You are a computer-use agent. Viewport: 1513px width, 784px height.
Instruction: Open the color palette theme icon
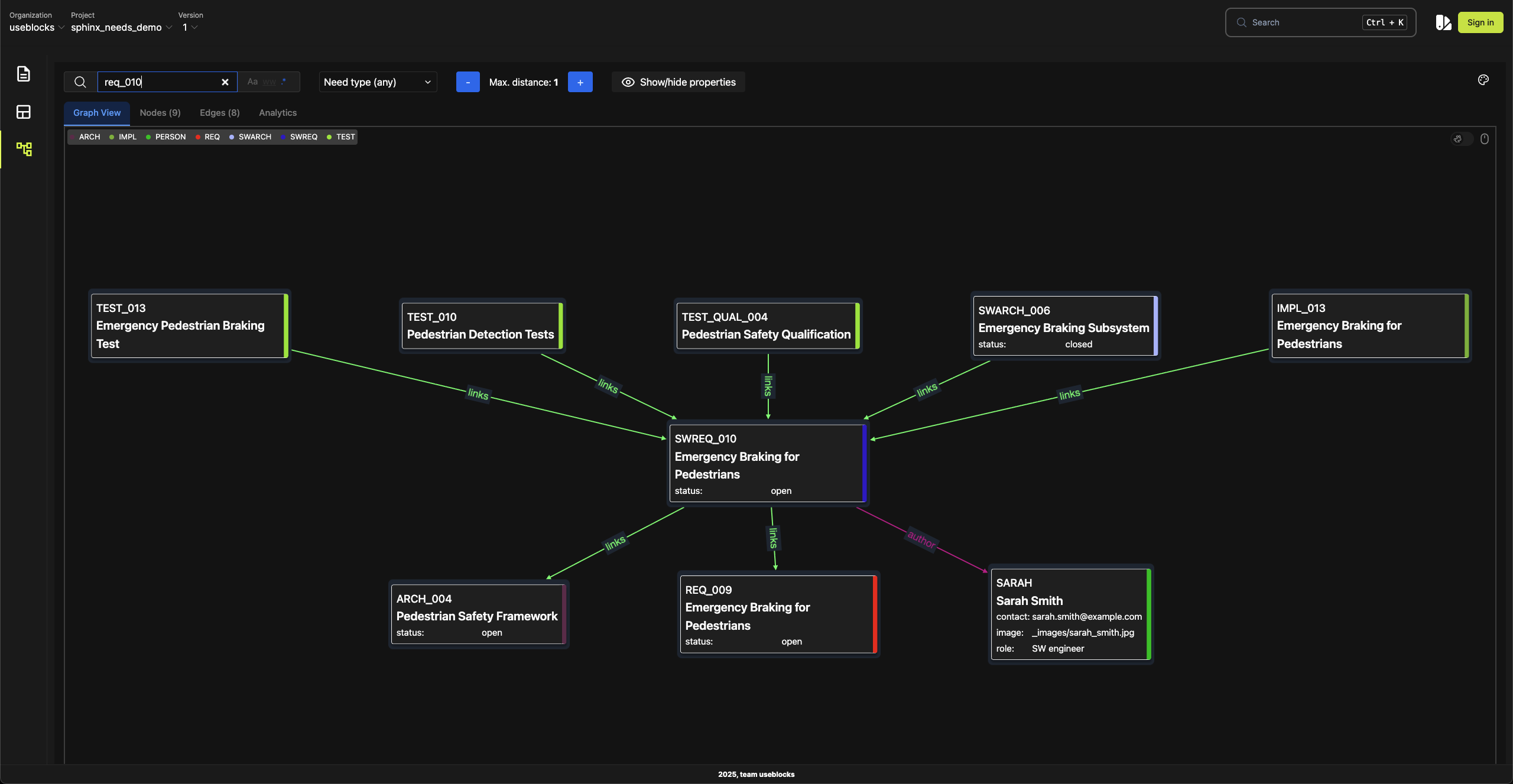[x=1483, y=80]
